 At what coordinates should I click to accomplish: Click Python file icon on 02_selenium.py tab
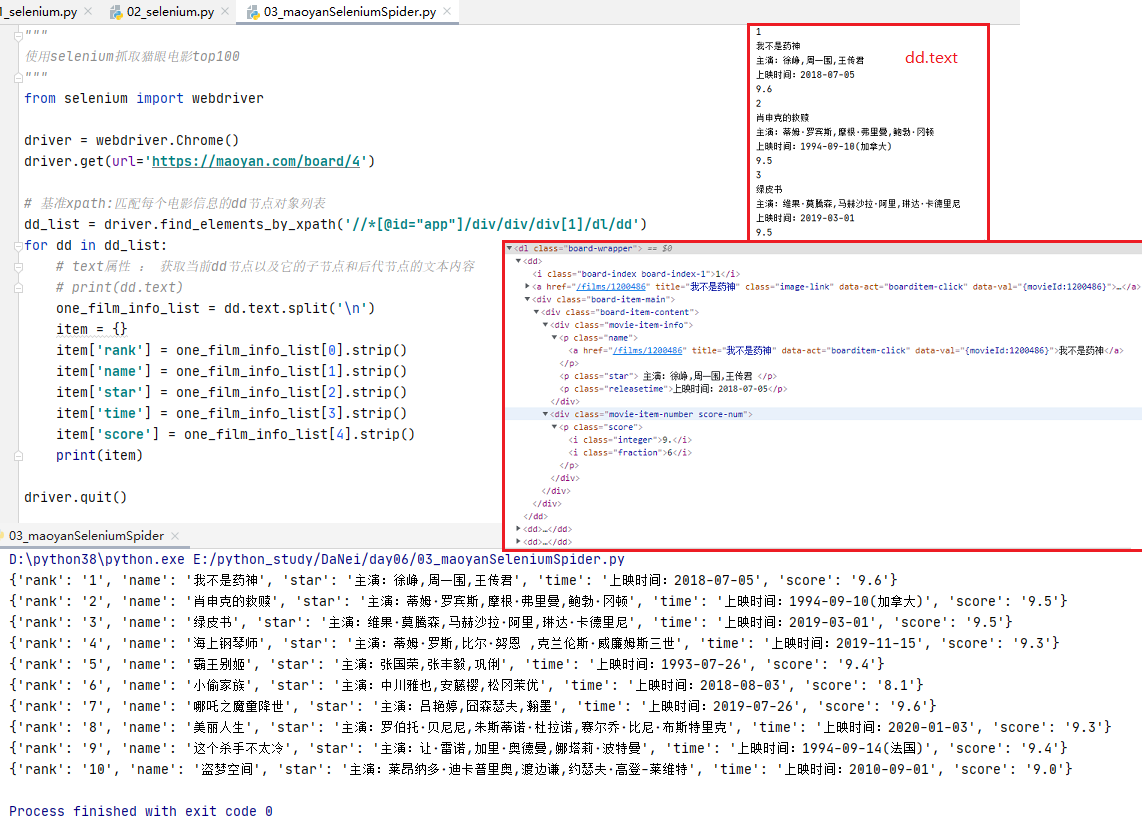click(116, 12)
